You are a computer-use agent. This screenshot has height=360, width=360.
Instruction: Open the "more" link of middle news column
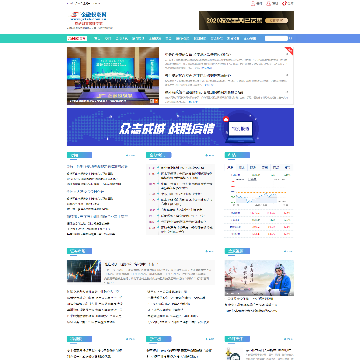209,155
